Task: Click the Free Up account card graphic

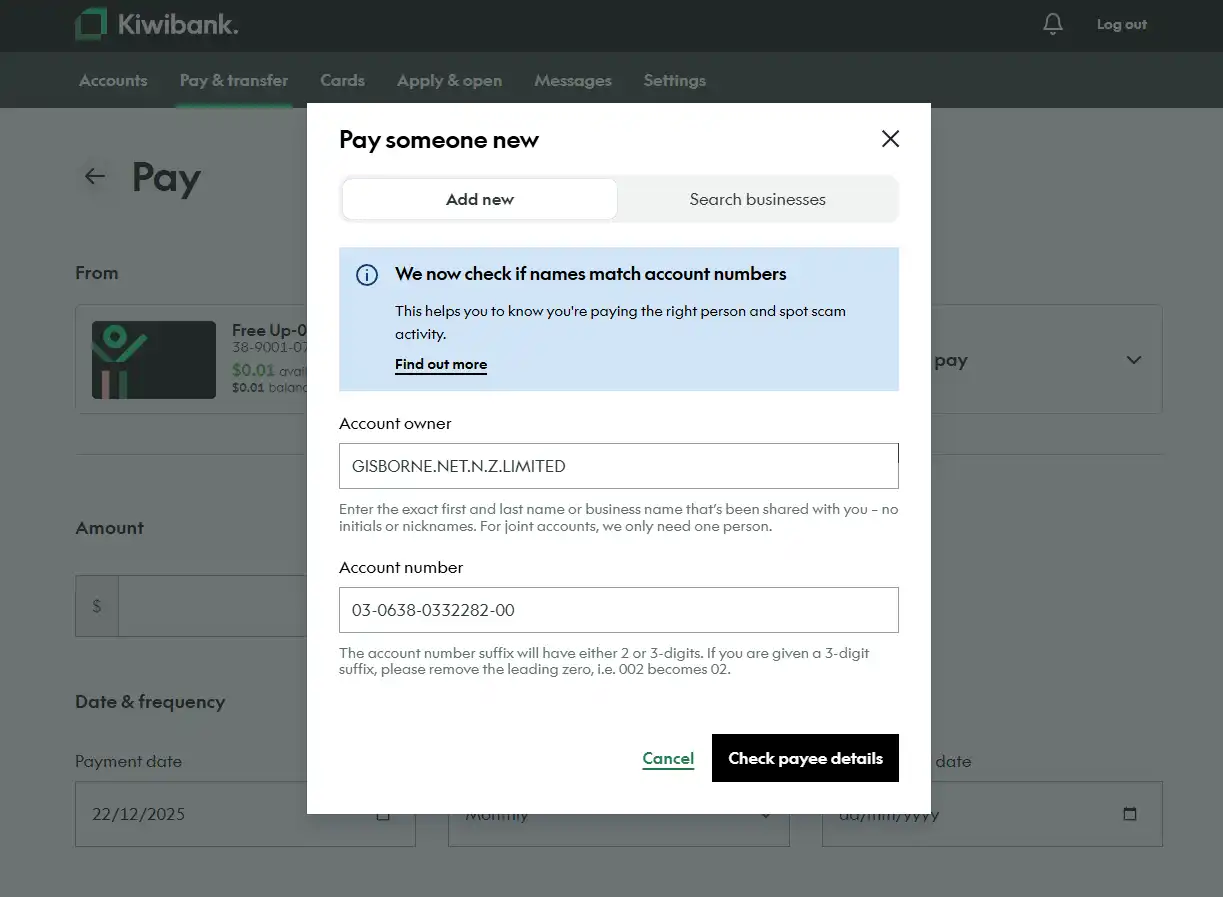Action: [153, 359]
